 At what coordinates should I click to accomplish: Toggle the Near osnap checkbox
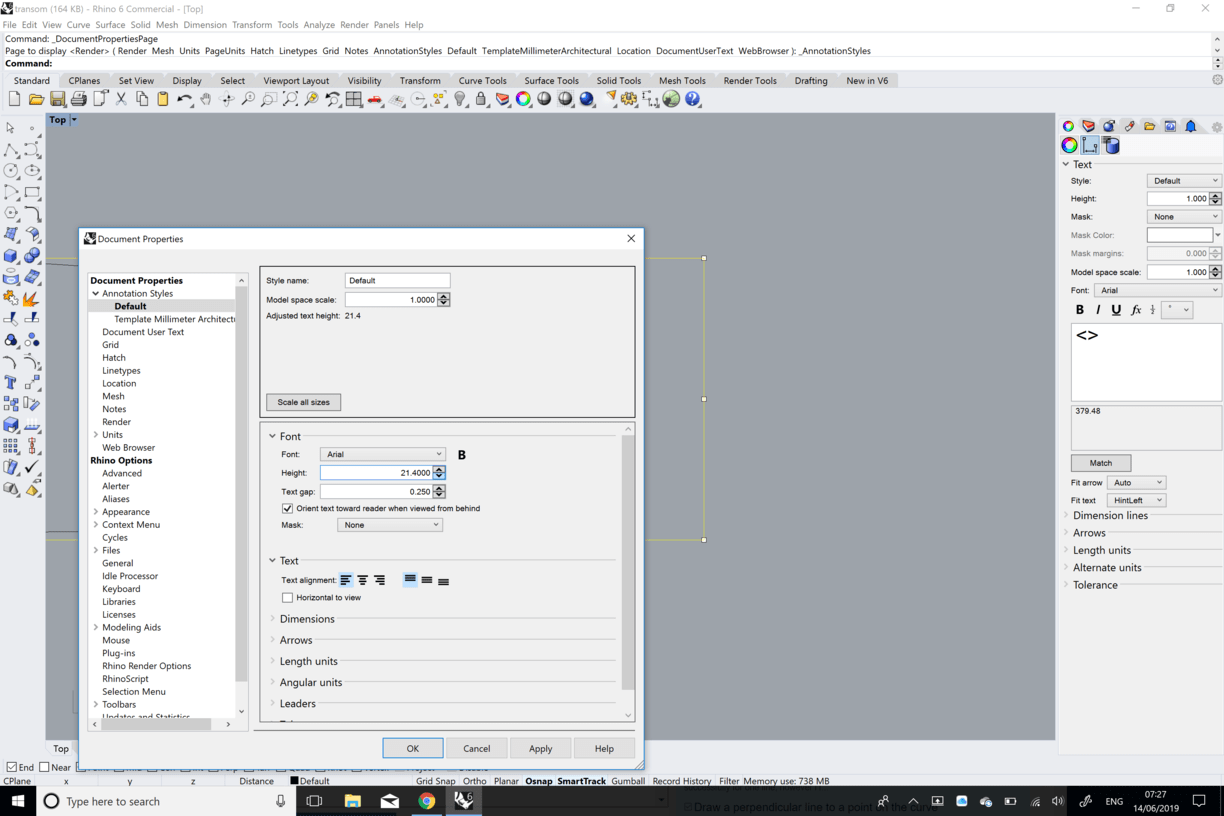click(44, 767)
